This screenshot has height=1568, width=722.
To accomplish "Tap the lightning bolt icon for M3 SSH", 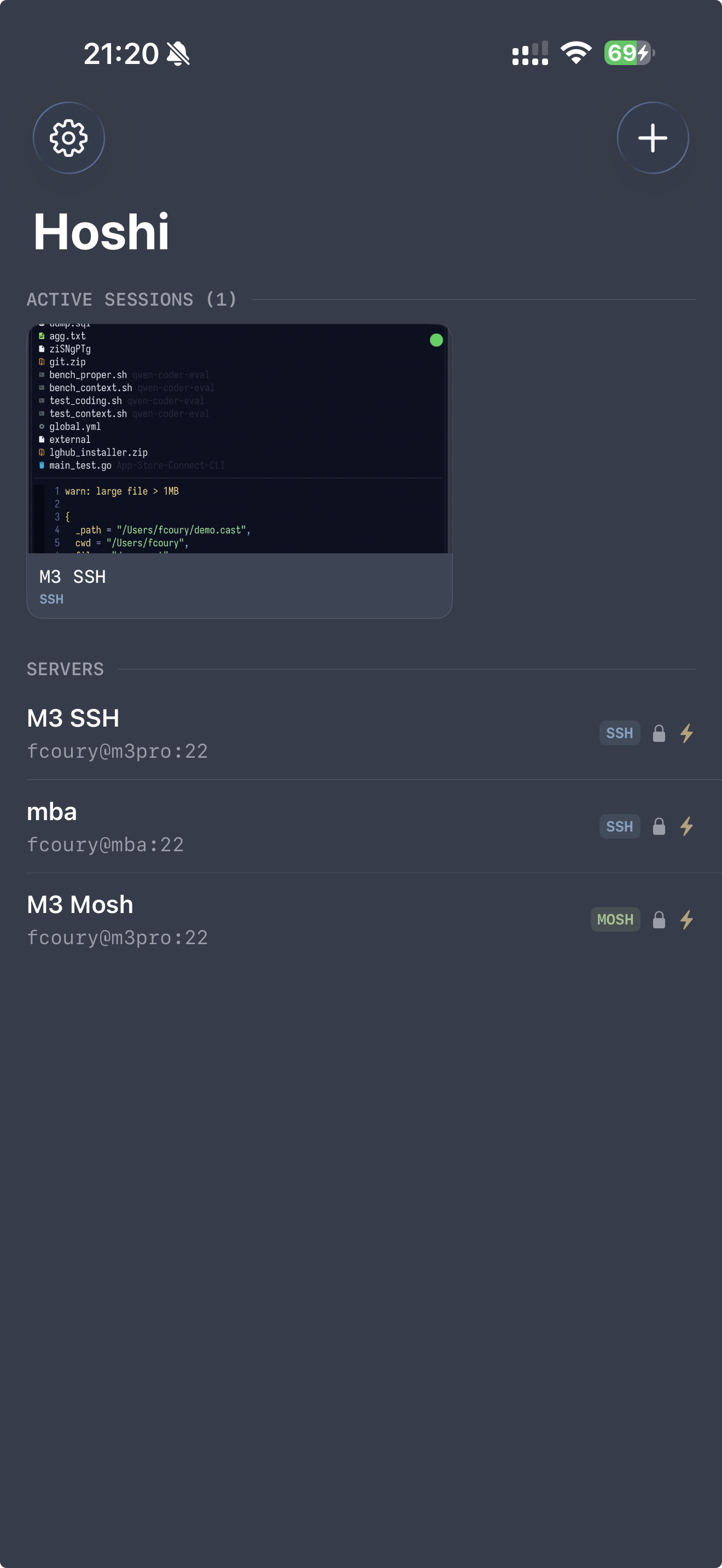I will click(686, 734).
